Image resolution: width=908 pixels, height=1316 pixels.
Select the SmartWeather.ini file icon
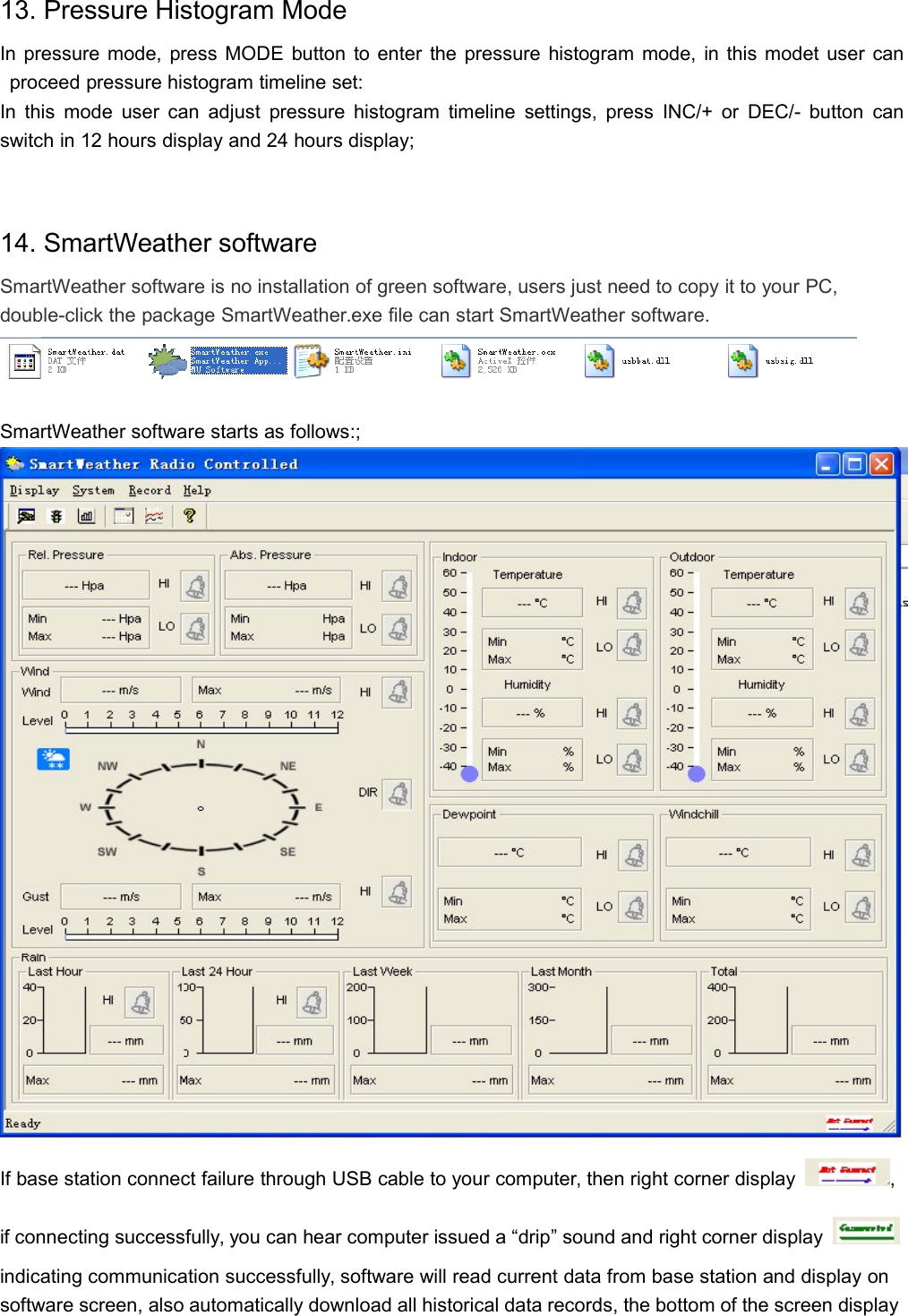coord(312,361)
